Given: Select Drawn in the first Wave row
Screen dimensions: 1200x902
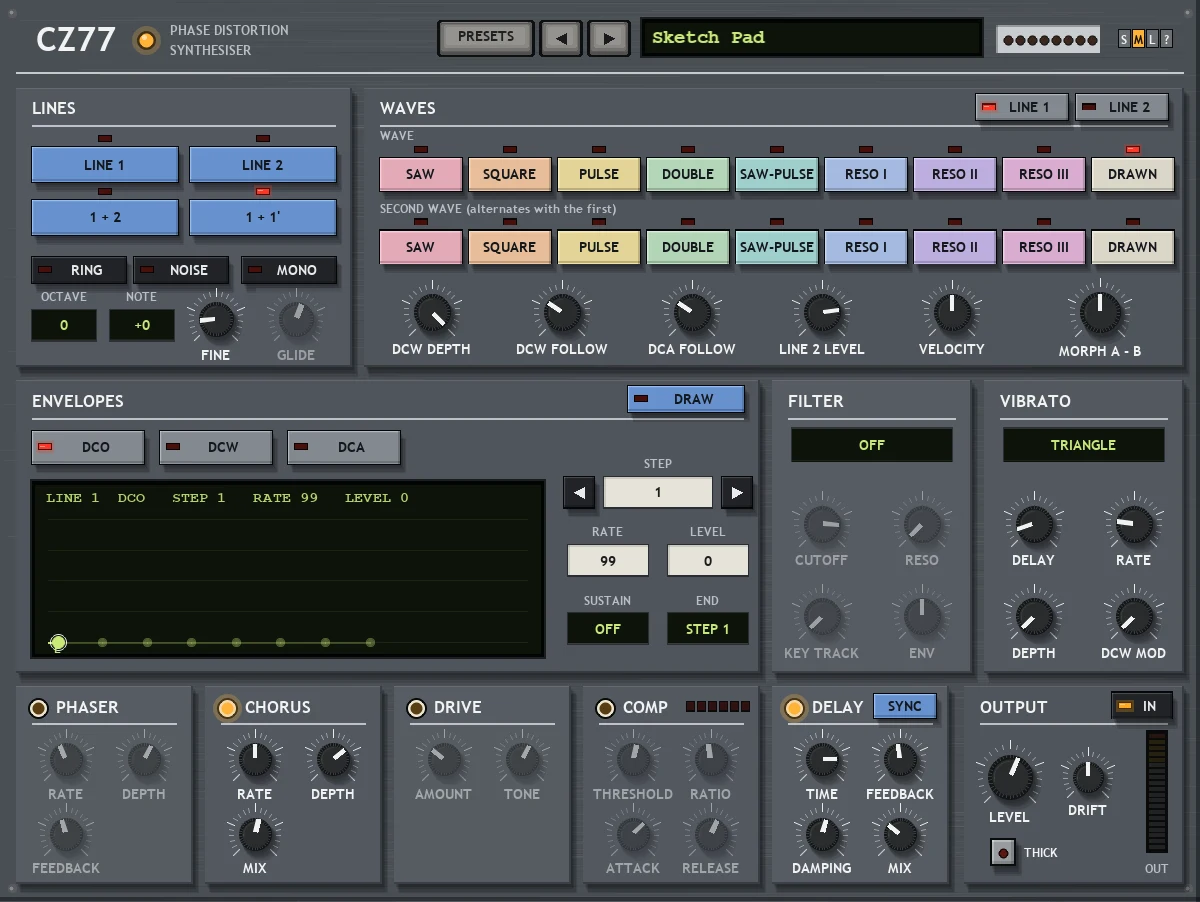Looking at the screenshot, I should coord(1133,174).
